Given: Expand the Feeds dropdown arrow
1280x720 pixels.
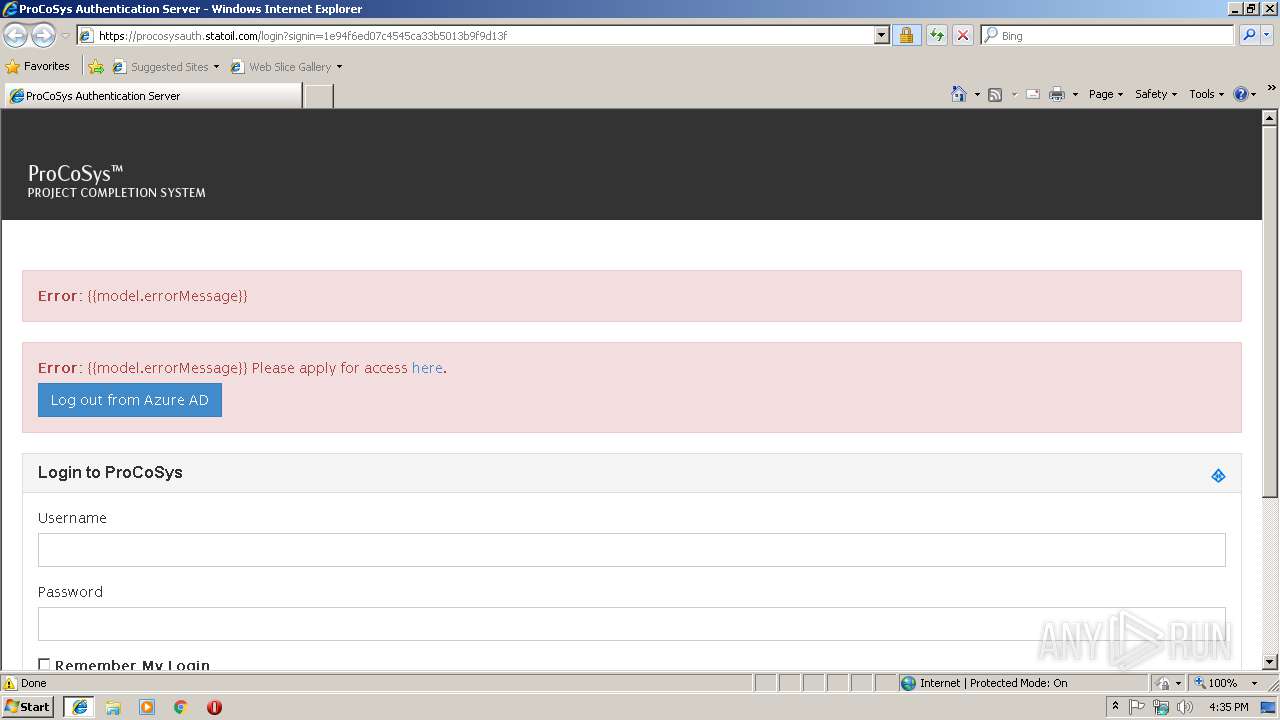Looking at the screenshot, I should click(x=1013, y=95).
